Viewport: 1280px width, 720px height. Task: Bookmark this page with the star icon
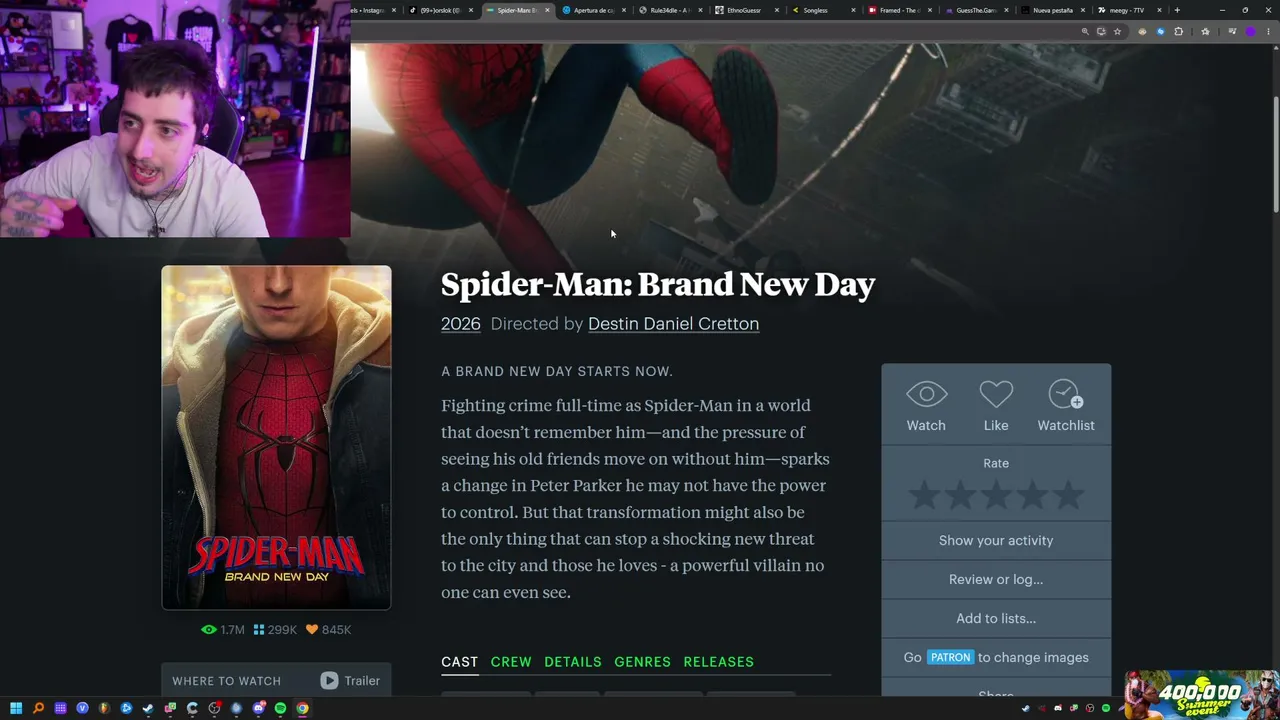coord(1118,31)
